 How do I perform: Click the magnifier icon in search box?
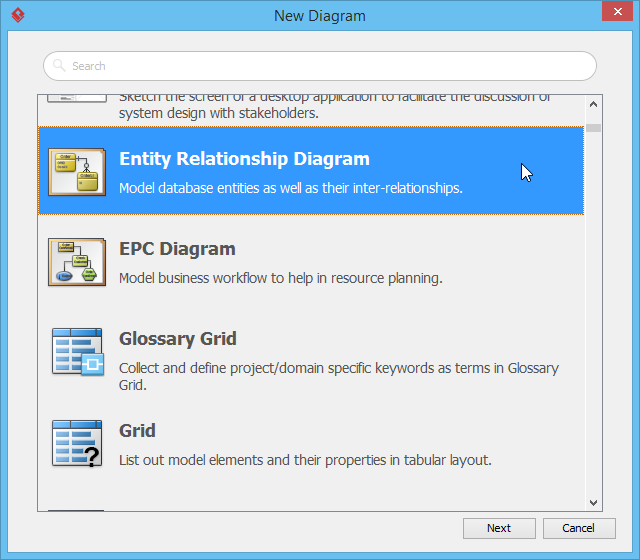tap(59, 65)
